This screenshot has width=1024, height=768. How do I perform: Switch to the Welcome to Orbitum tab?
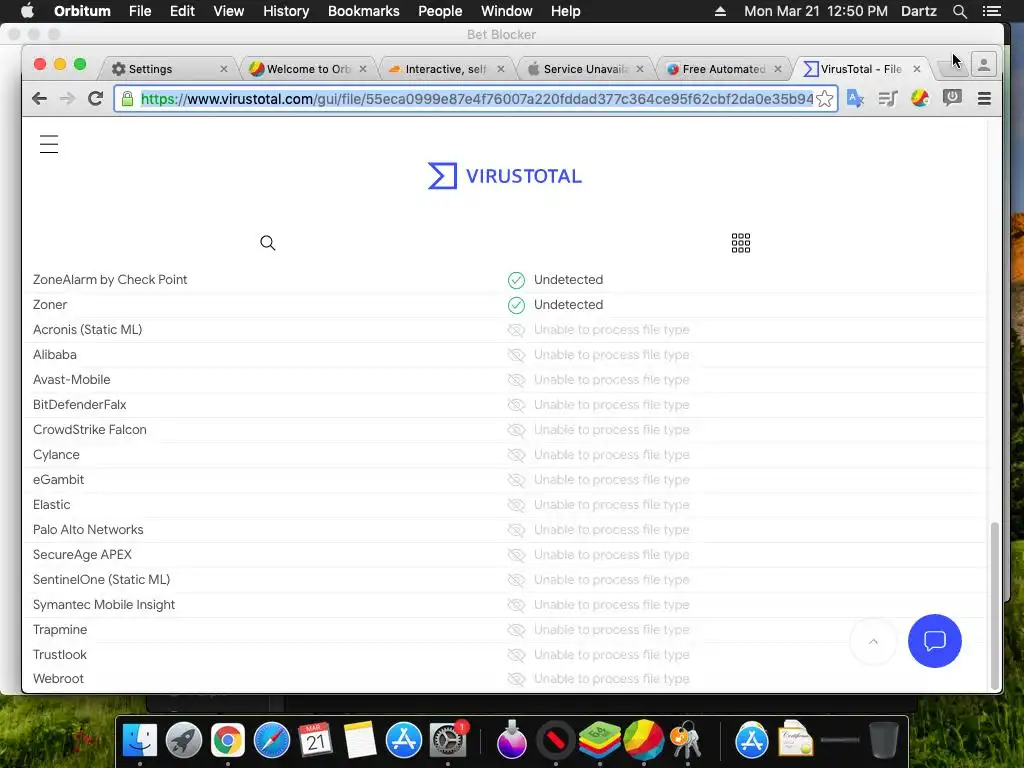pos(307,69)
